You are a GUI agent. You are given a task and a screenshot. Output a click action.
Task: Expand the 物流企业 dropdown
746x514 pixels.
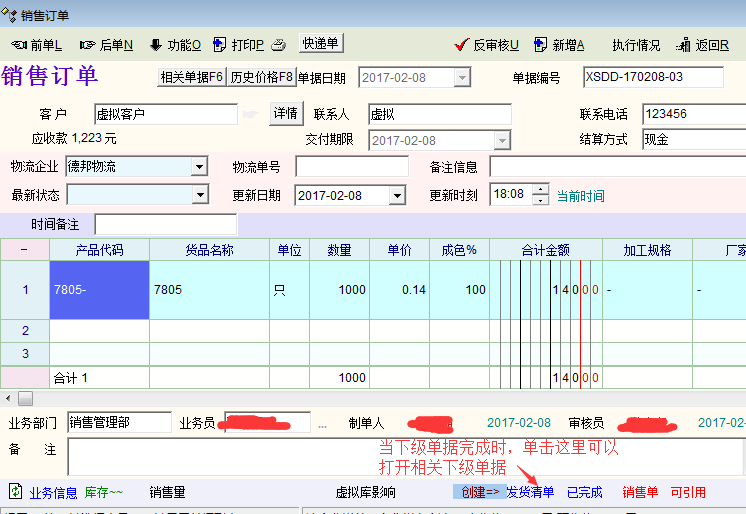pos(198,167)
